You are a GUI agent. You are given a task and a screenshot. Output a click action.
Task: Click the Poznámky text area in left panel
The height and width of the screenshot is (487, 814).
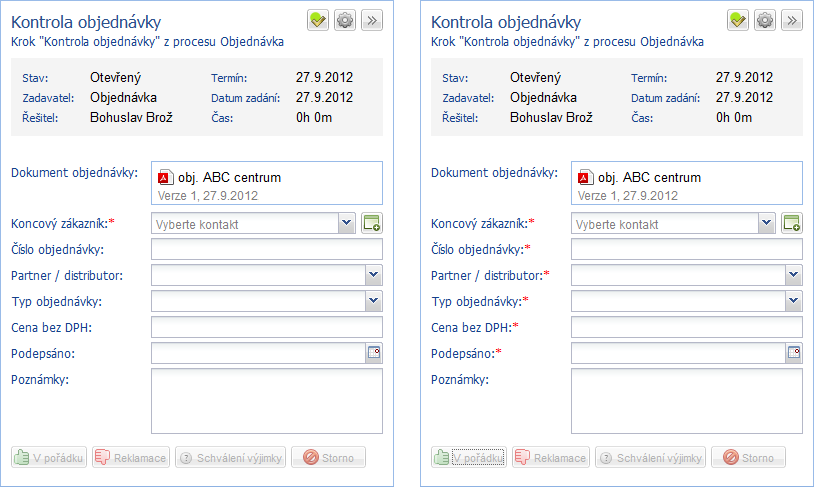(x=266, y=400)
